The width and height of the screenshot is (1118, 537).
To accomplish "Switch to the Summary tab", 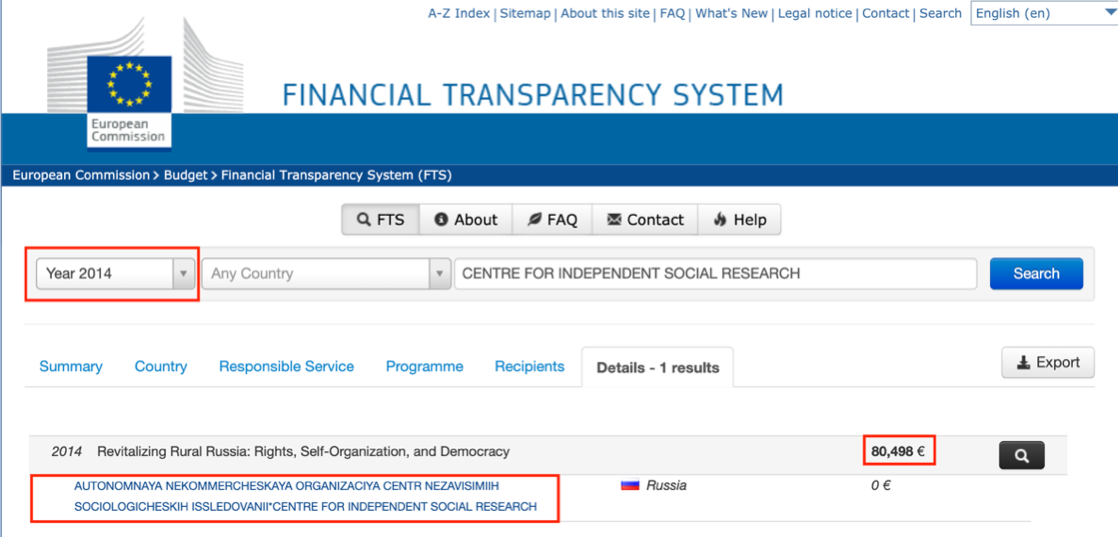I will coord(71,367).
